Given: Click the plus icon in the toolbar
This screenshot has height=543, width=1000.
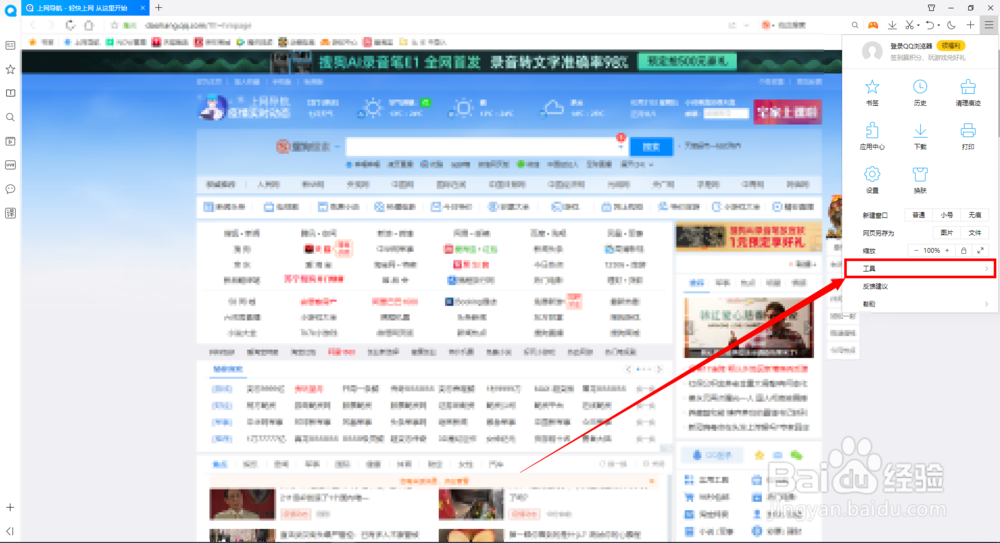Looking at the screenshot, I should (970, 25).
